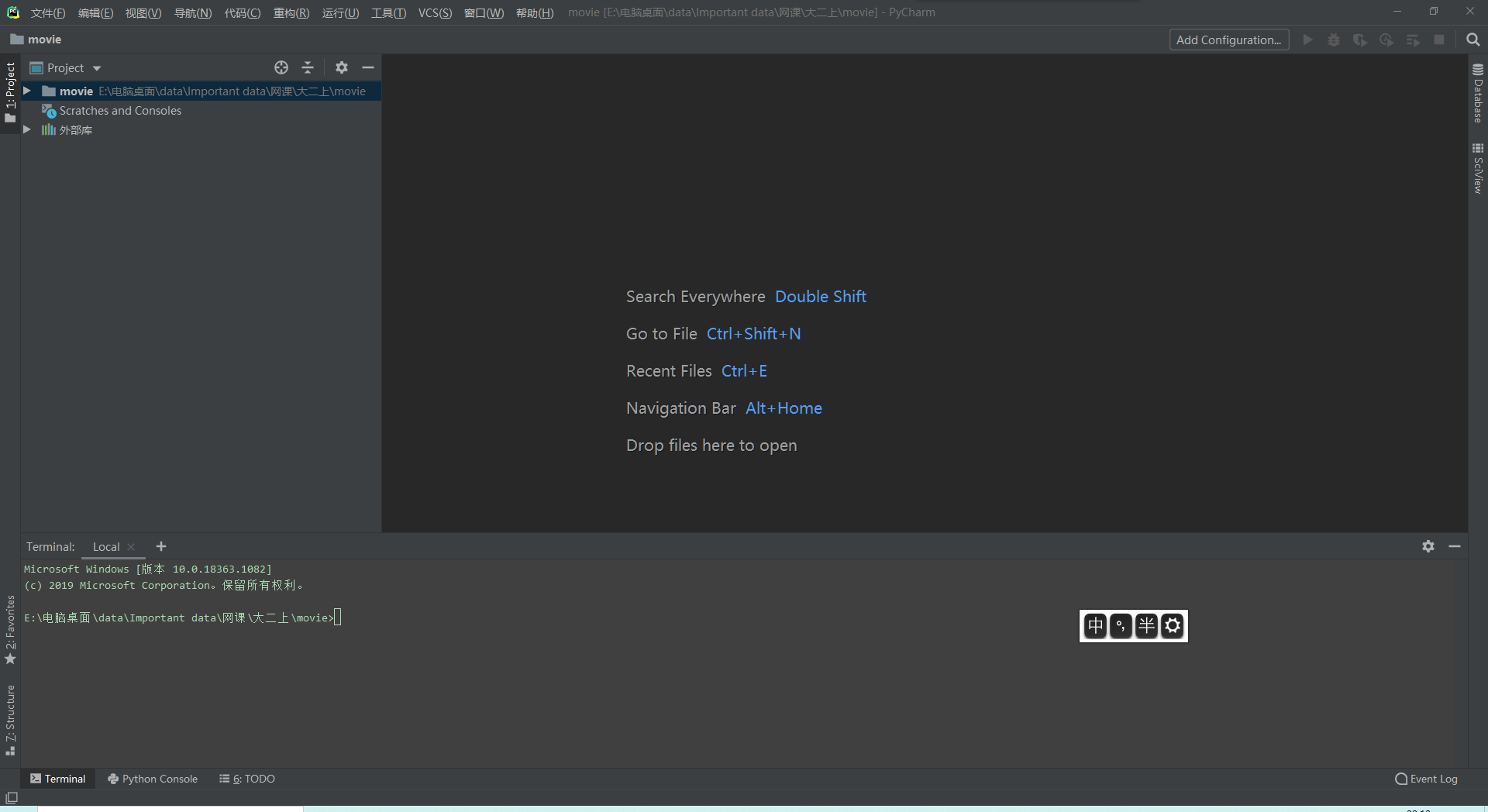Open the Z: Structure side tab

pos(10,720)
